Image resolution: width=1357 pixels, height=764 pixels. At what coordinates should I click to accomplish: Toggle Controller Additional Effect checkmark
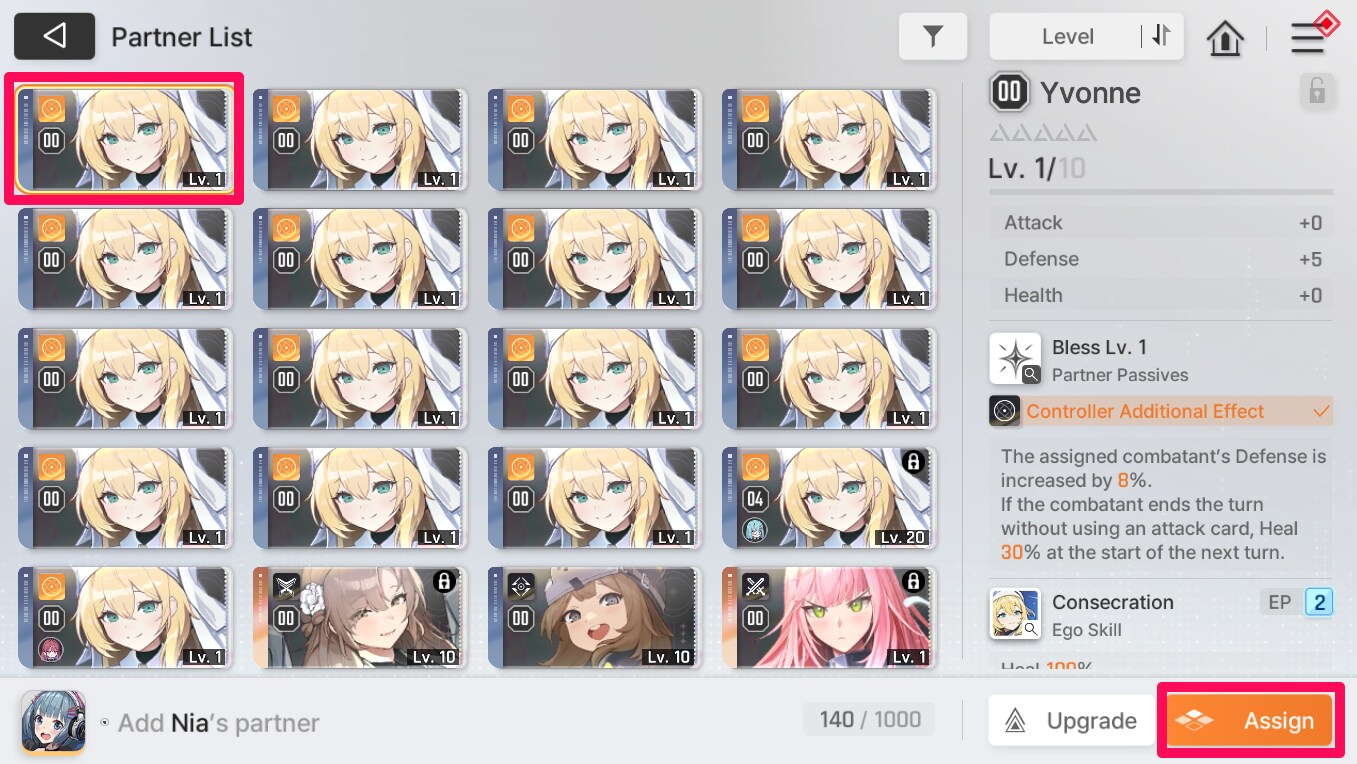tap(1321, 411)
